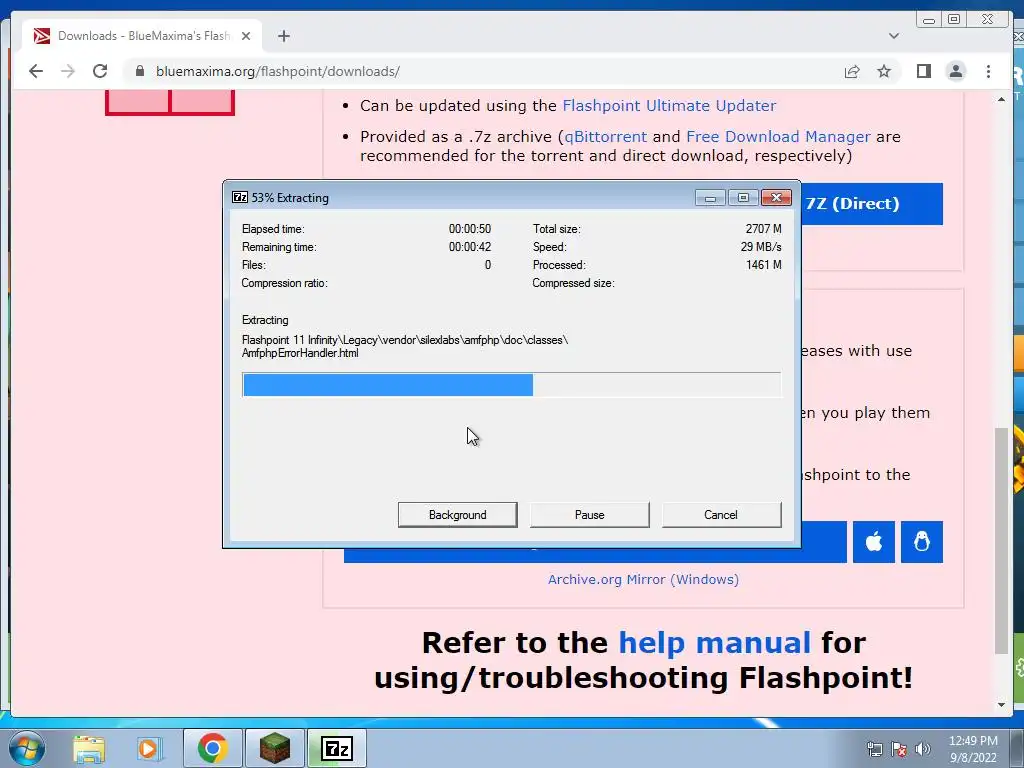Pause the 7-Zip extraction

[589, 515]
